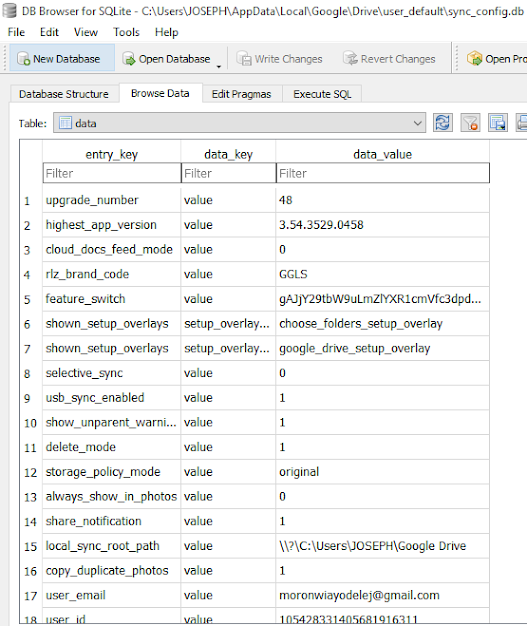The width and height of the screenshot is (527, 626).
Task: Select row number 12 header
Action: click(30, 472)
